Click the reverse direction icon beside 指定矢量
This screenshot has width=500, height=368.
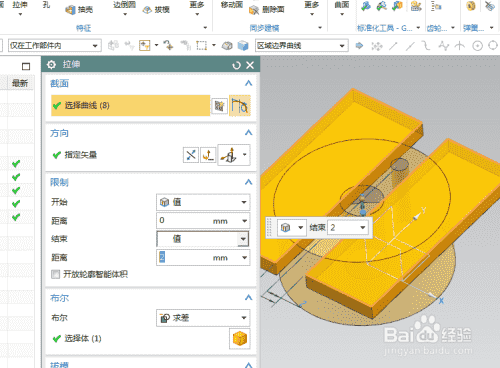pyautogui.click(x=191, y=155)
